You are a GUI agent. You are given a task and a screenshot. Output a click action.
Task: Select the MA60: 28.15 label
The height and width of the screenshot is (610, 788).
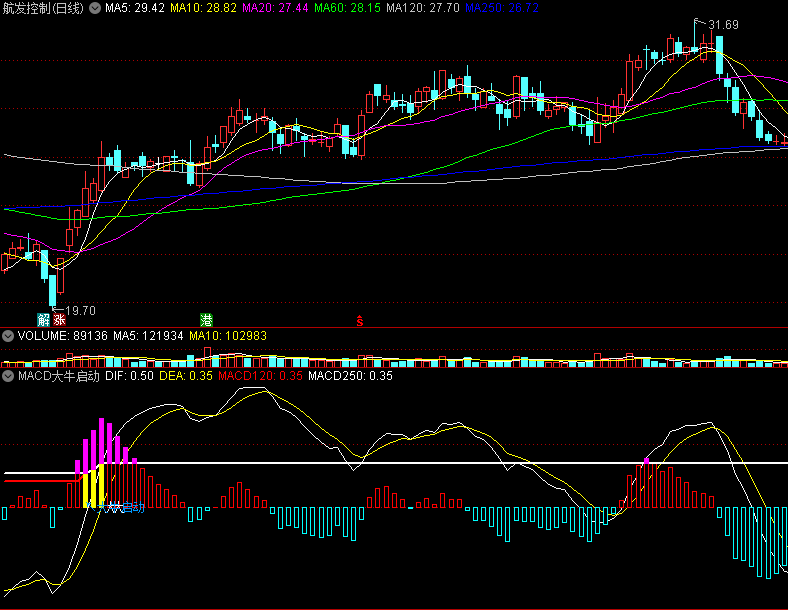(x=347, y=8)
